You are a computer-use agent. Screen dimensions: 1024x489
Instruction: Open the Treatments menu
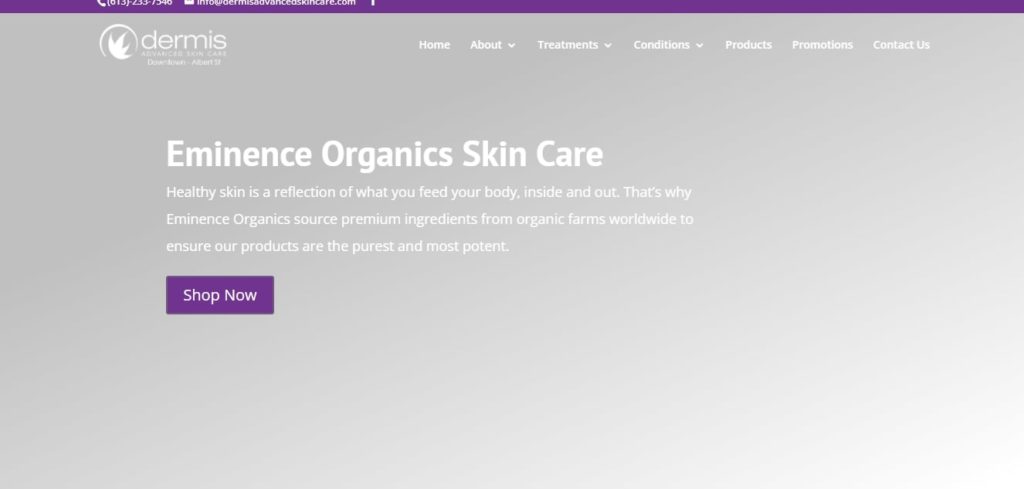coord(568,45)
